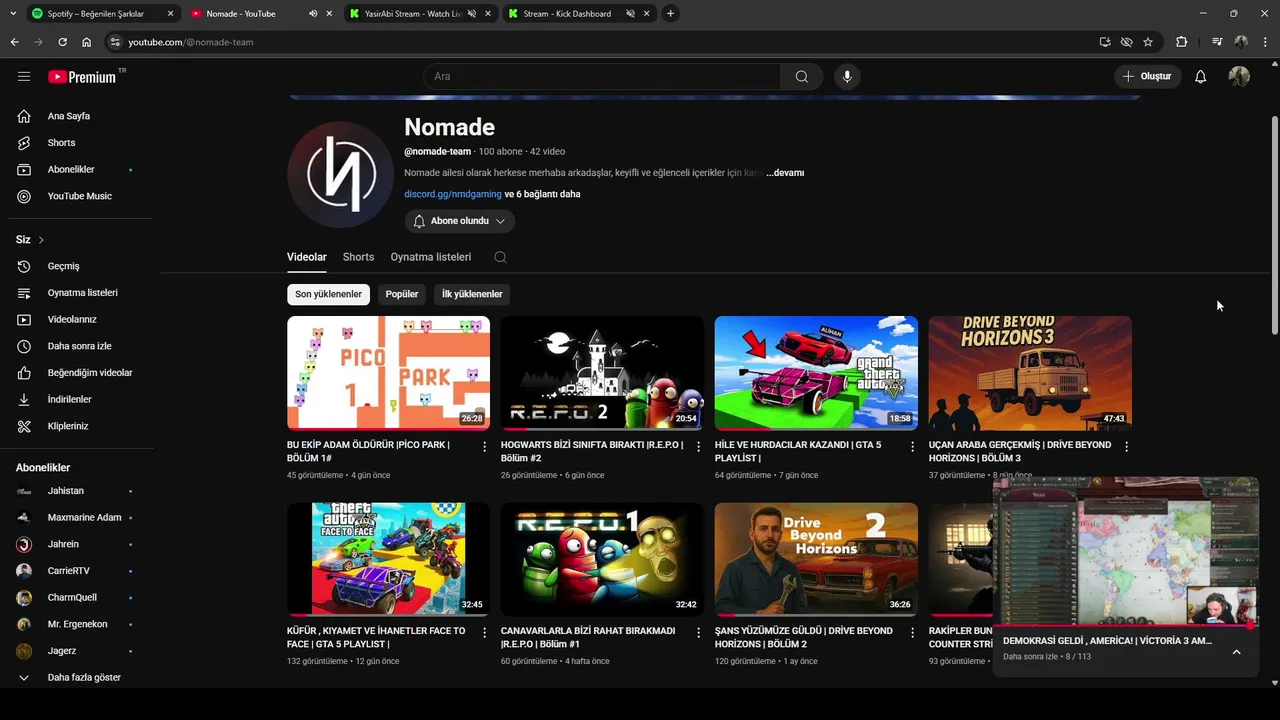Click the Nomade channel avatar
Viewport: 1280px width, 720px height.
click(x=340, y=175)
